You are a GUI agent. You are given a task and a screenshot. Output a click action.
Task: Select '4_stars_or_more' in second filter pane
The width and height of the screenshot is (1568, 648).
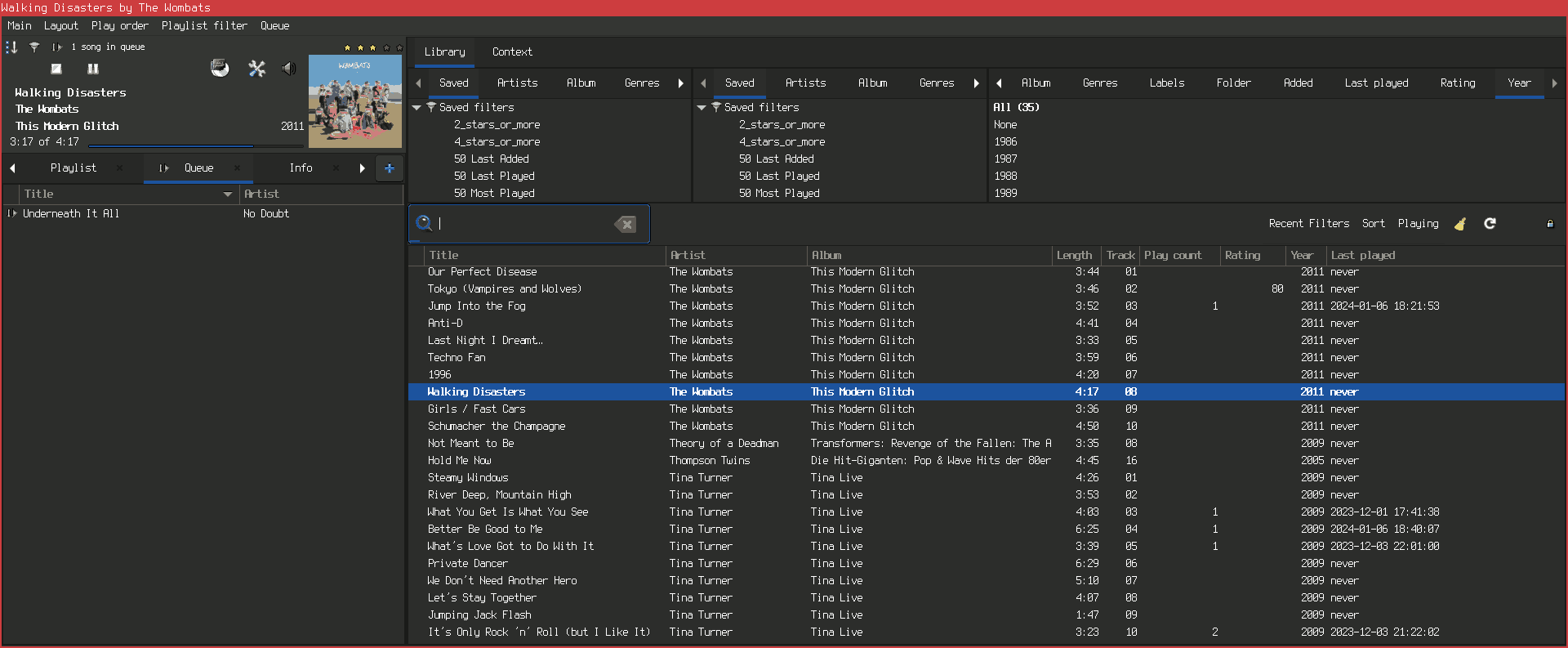[x=782, y=141]
